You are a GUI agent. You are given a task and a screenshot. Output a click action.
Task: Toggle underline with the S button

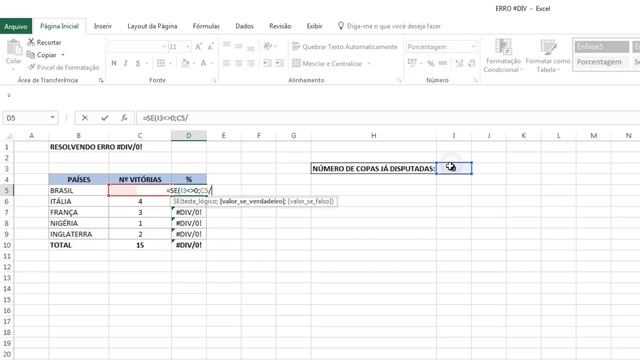point(138,63)
